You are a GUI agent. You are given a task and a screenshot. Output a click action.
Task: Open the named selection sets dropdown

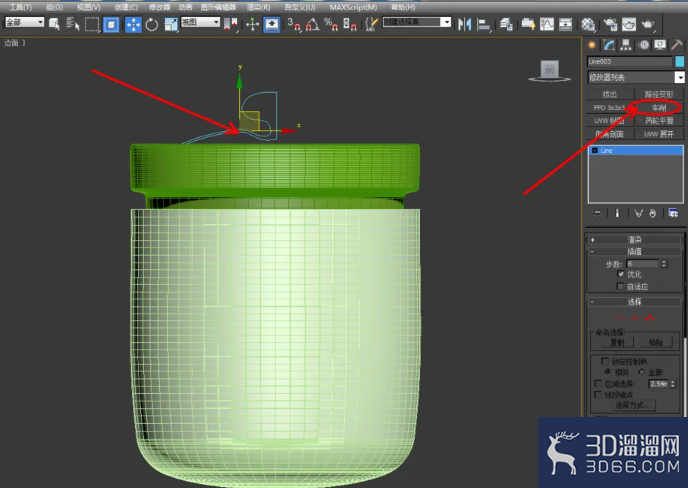coord(417,22)
